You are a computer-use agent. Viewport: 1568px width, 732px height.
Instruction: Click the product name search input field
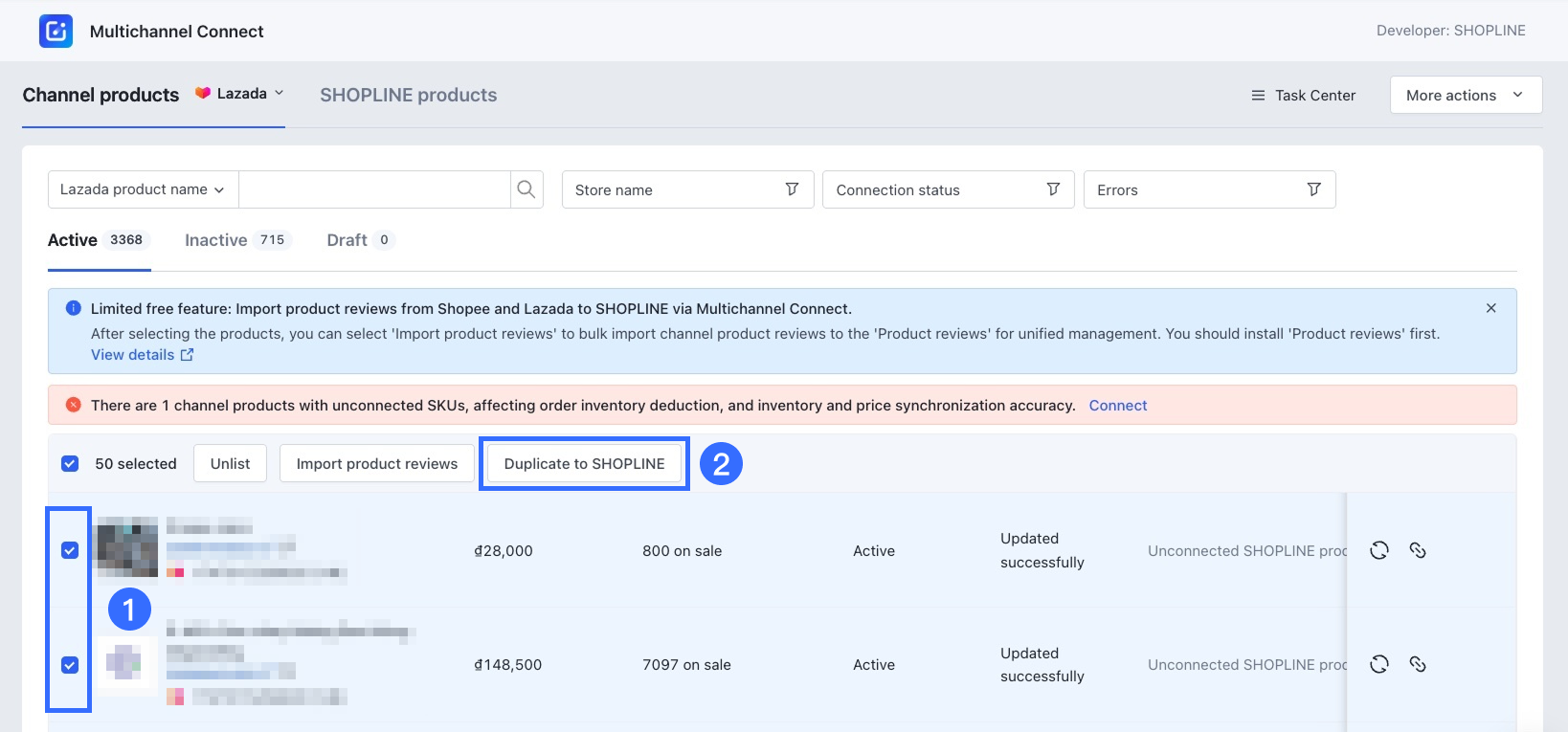[373, 189]
